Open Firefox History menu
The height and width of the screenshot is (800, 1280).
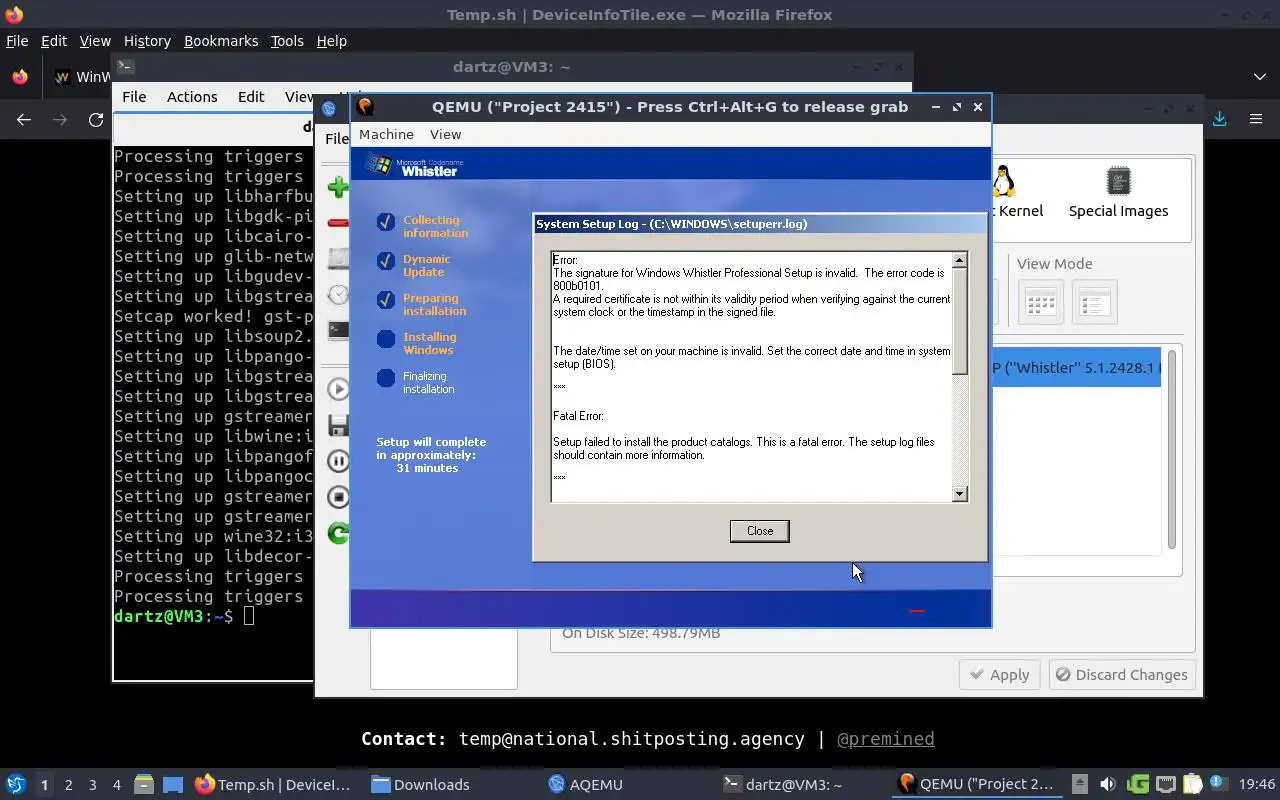[147, 41]
